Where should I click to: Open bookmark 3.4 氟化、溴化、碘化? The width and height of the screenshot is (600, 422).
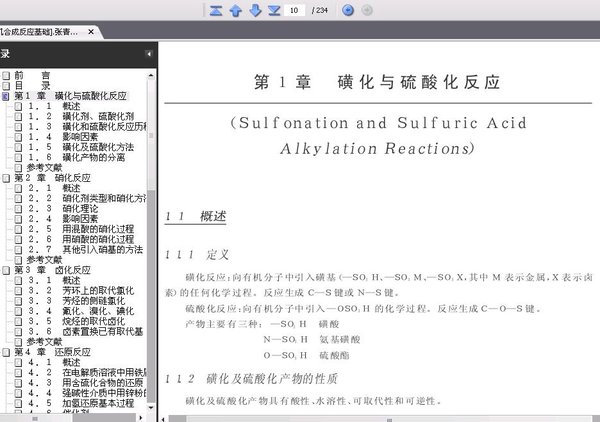click(81, 311)
